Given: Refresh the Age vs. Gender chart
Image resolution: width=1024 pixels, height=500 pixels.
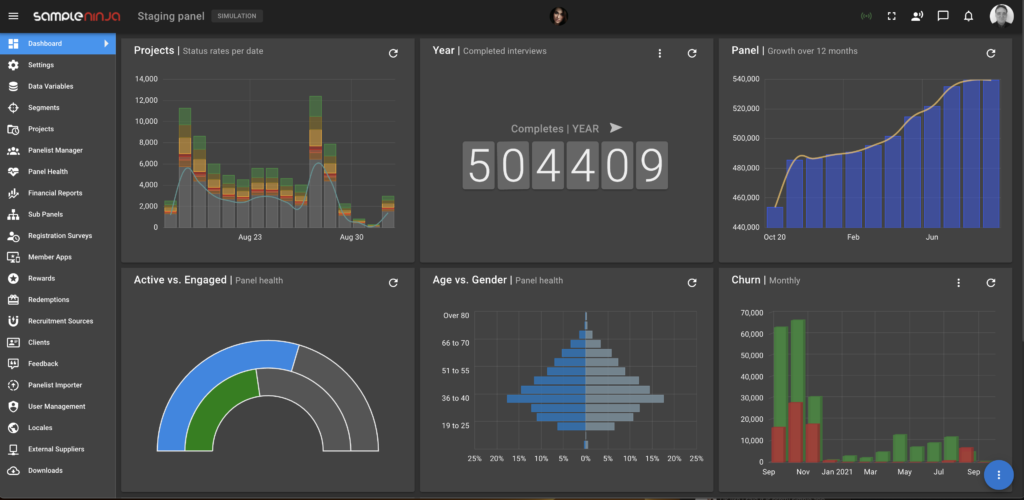Looking at the screenshot, I should pos(692,283).
